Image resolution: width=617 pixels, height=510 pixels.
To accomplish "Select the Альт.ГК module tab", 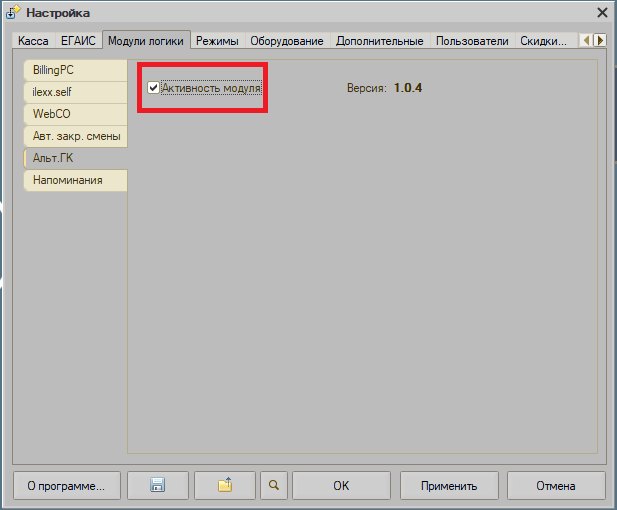I will 76,158.
